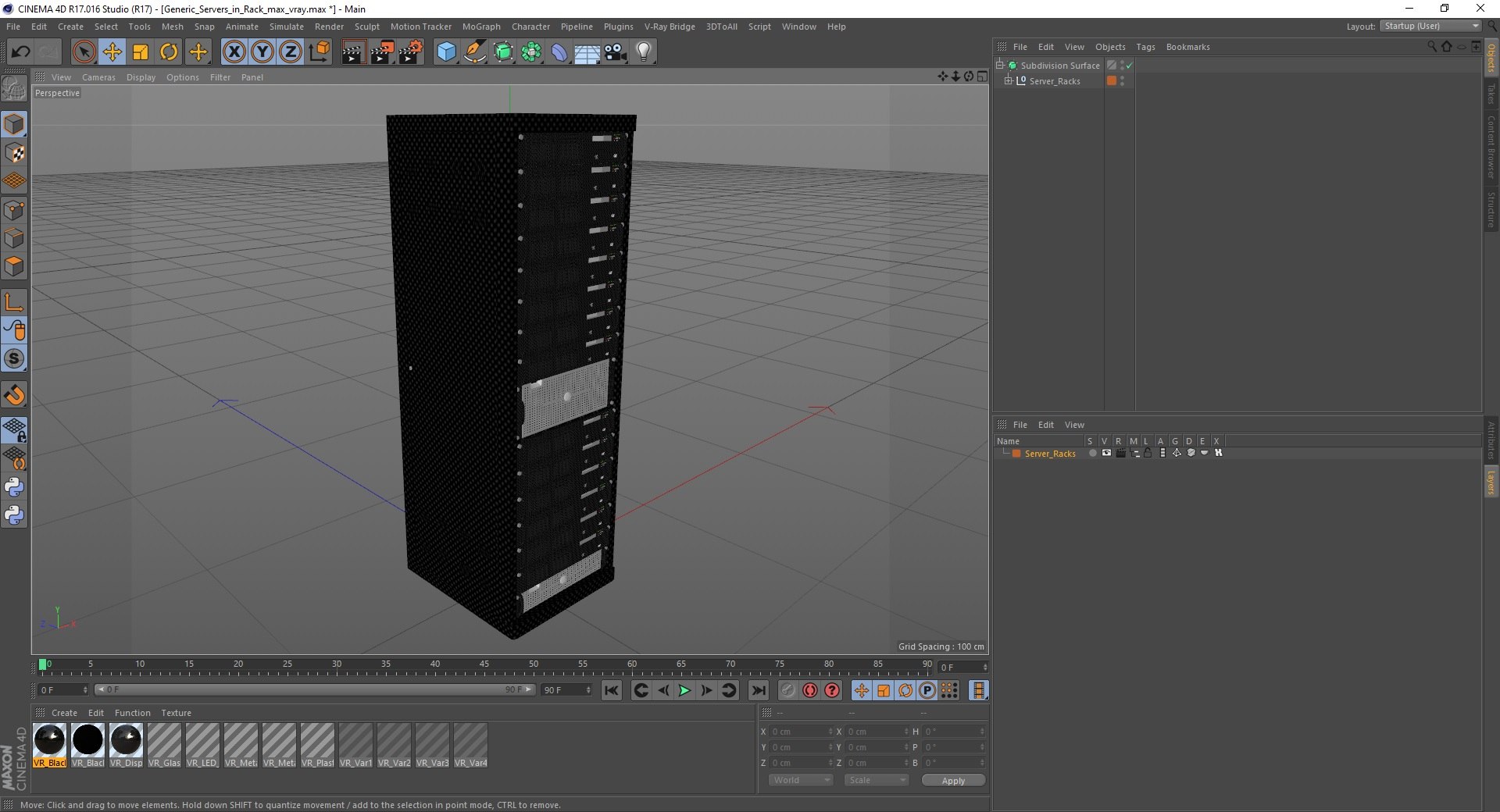Activate the Move tool

pos(112,52)
